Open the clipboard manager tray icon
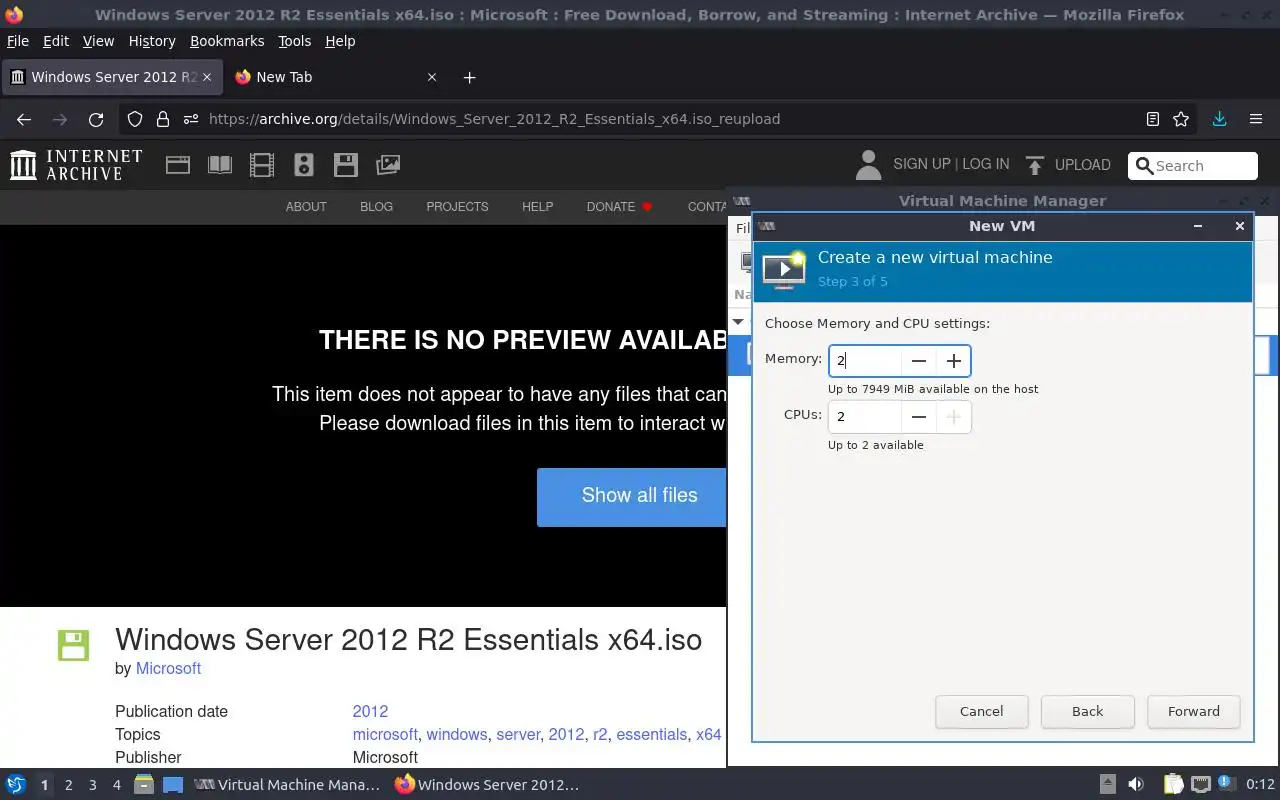Image resolution: width=1280 pixels, height=800 pixels. tap(1173, 785)
